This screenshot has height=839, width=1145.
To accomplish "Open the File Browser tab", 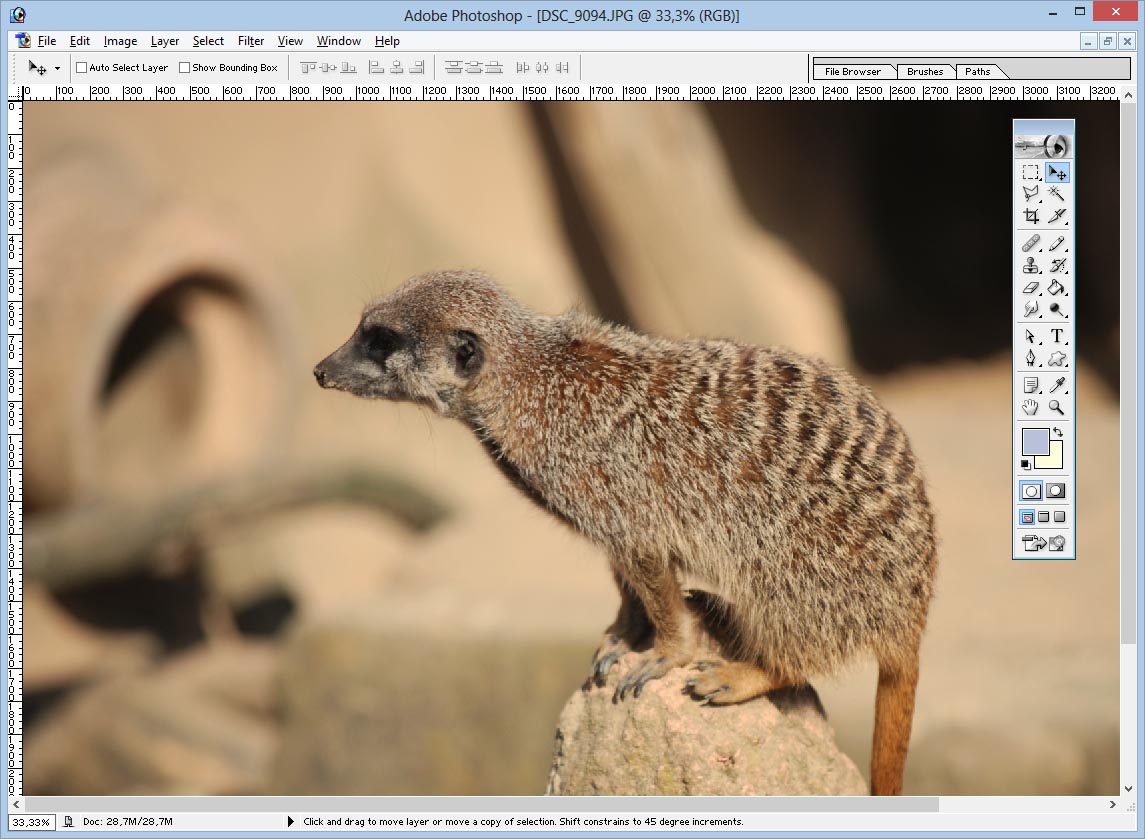I will pos(853,72).
